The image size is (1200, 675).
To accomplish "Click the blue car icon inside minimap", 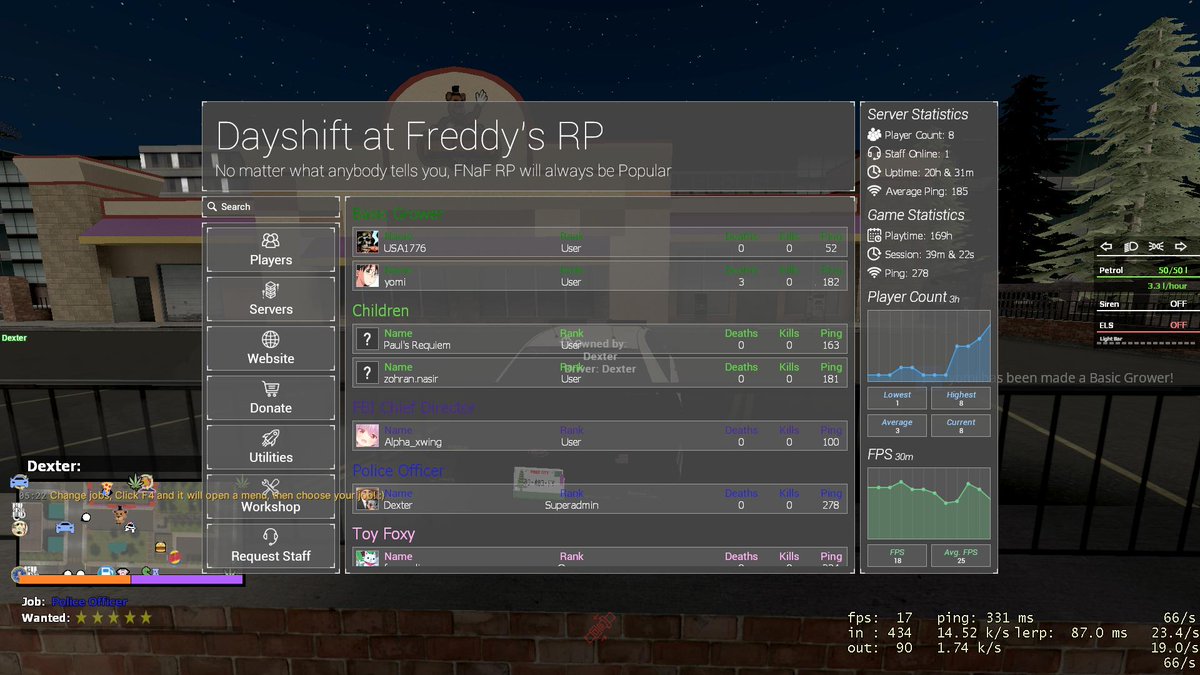I will click(x=65, y=527).
